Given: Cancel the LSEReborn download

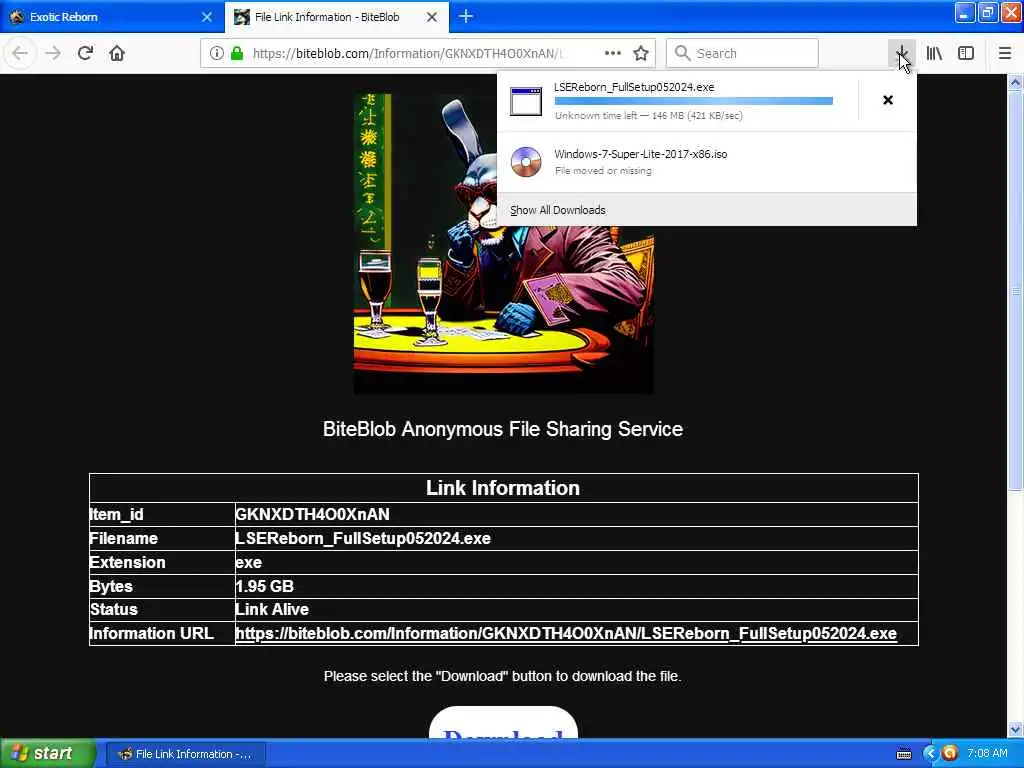Looking at the screenshot, I should tap(888, 100).
